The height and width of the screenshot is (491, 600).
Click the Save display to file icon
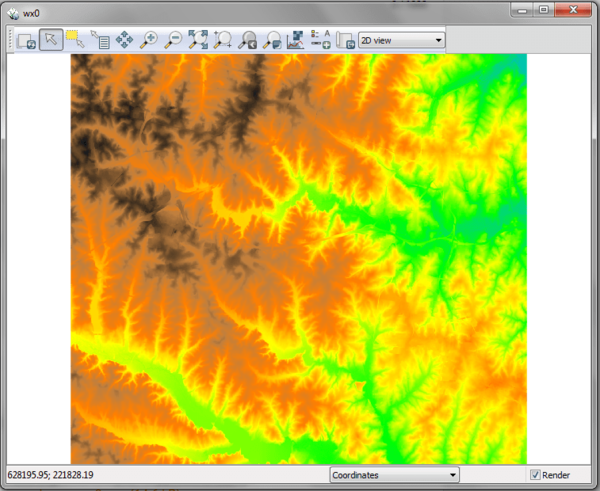tap(345, 41)
